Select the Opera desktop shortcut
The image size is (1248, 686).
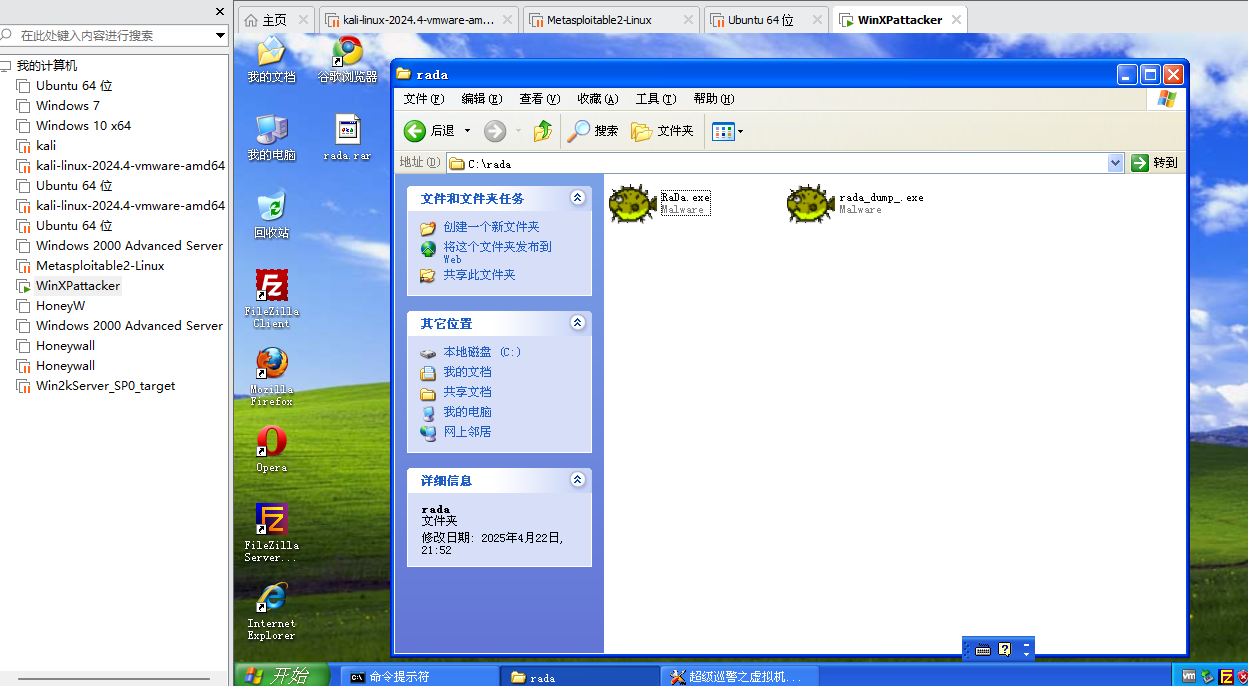[x=271, y=449]
